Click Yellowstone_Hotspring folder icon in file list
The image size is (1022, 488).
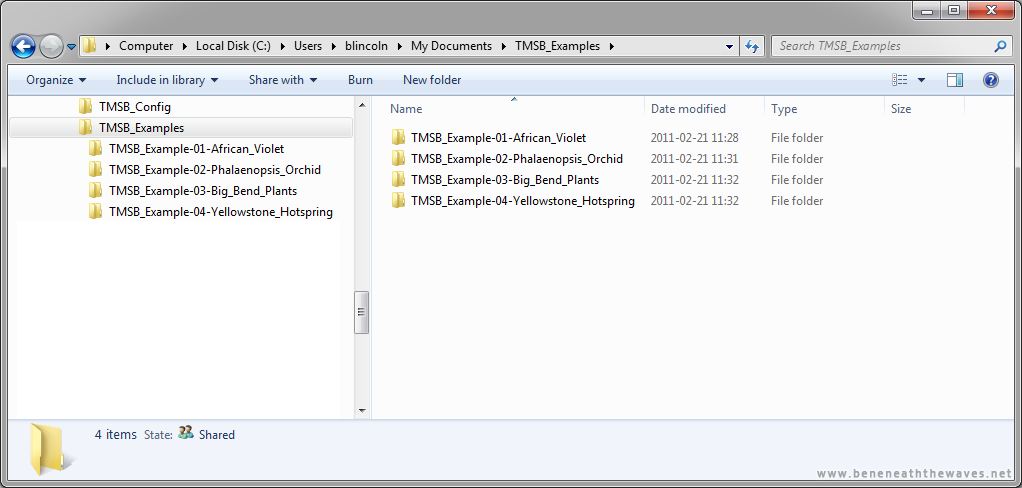click(x=398, y=200)
